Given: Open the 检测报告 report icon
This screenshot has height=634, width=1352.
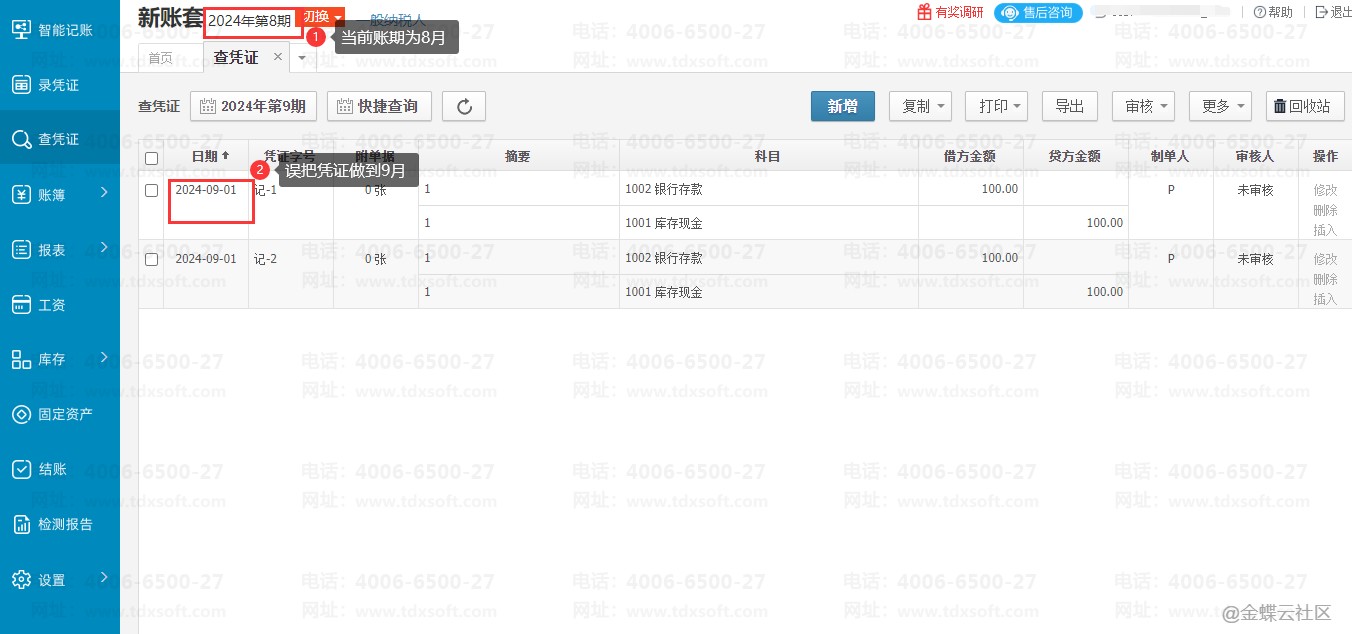Looking at the screenshot, I should click(21, 524).
